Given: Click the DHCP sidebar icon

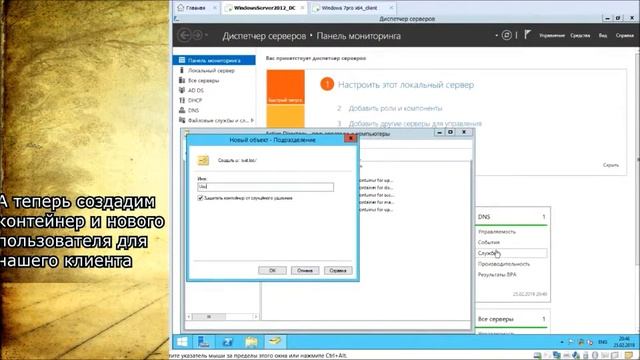Looking at the screenshot, I should [182, 100].
